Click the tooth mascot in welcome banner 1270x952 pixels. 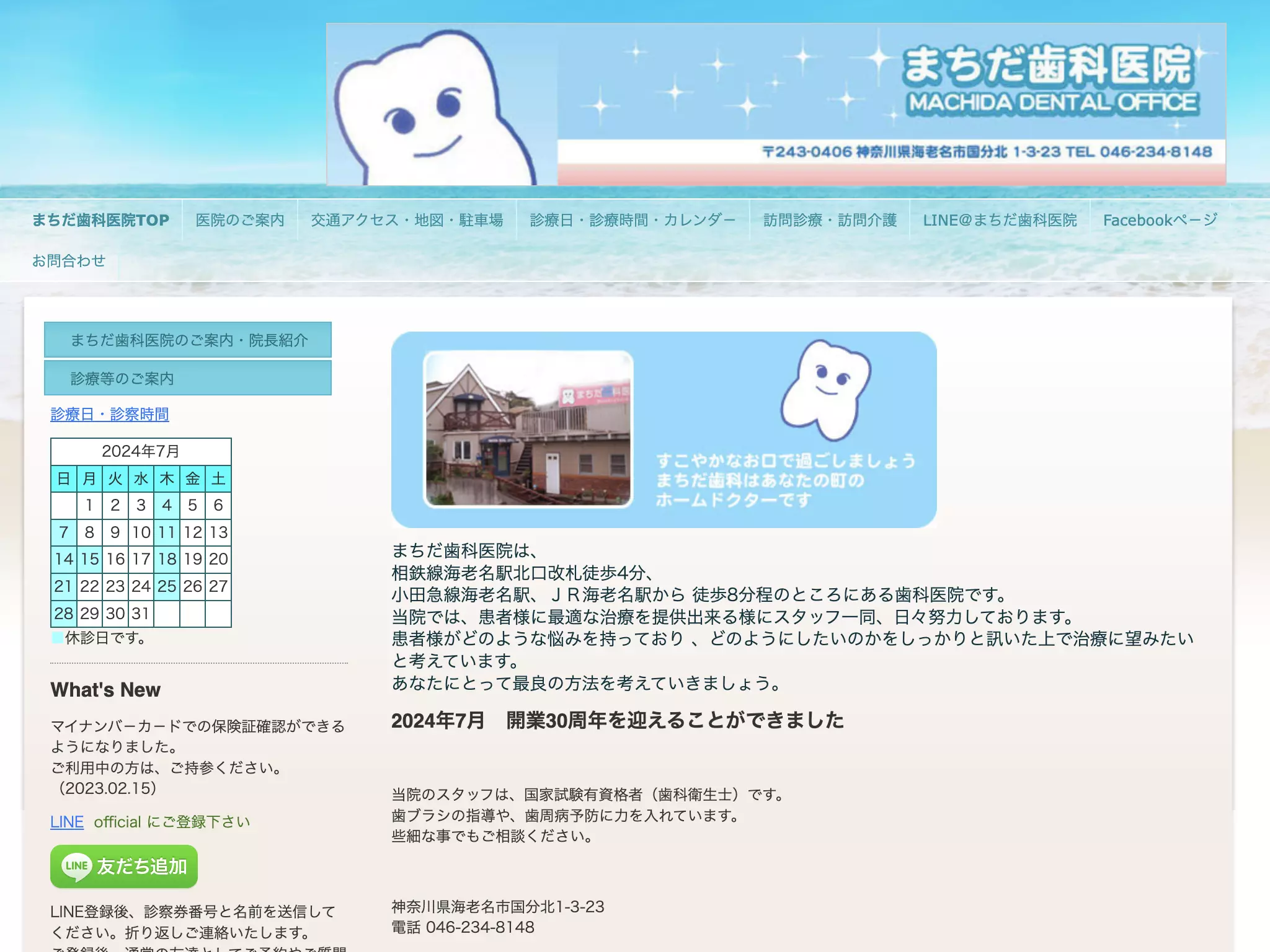[x=825, y=390]
